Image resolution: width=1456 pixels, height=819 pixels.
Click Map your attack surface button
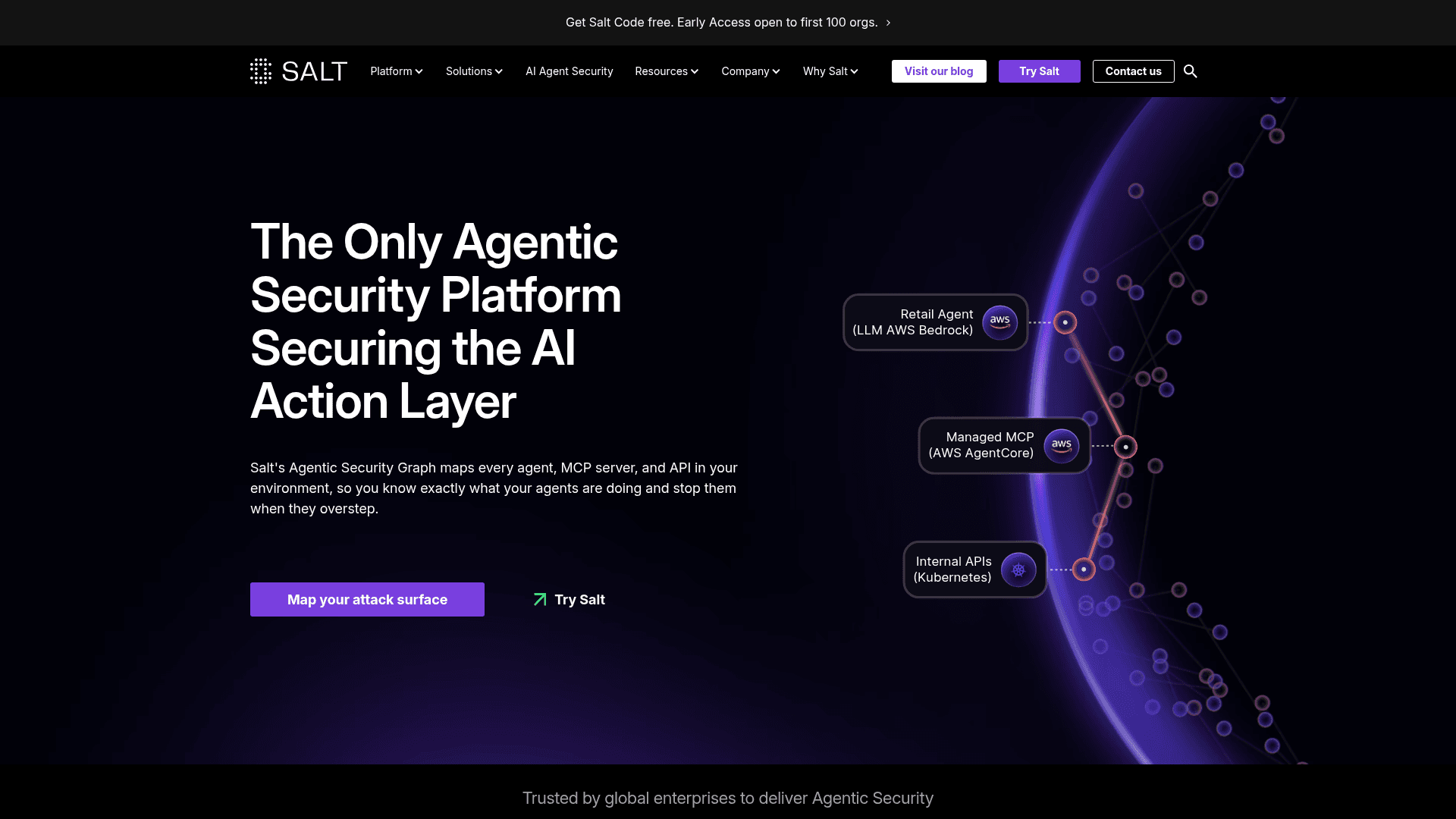[x=367, y=600]
